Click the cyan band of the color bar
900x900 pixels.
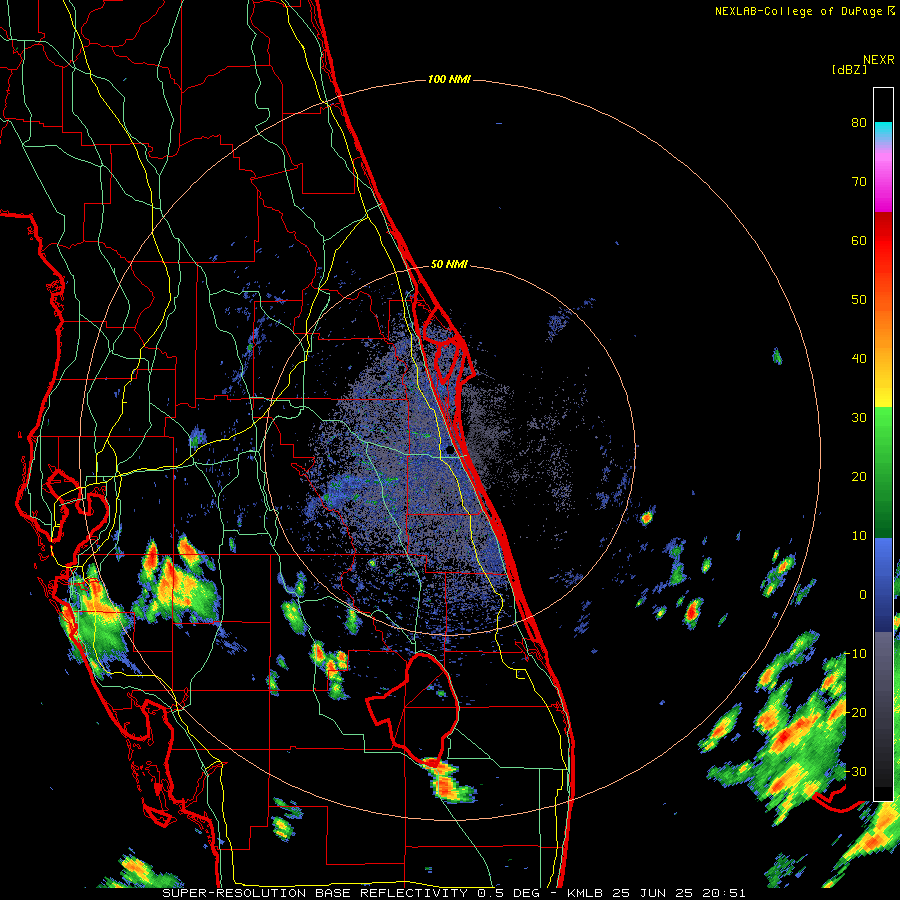pyautogui.click(x=883, y=131)
